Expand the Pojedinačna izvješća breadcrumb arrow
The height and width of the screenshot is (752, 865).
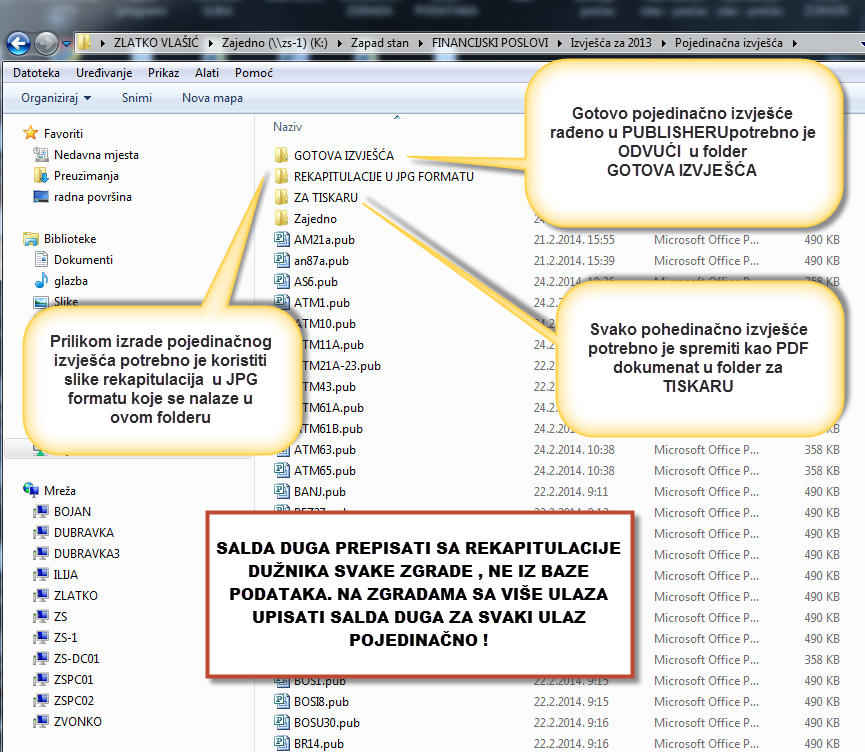click(x=794, y=44)
